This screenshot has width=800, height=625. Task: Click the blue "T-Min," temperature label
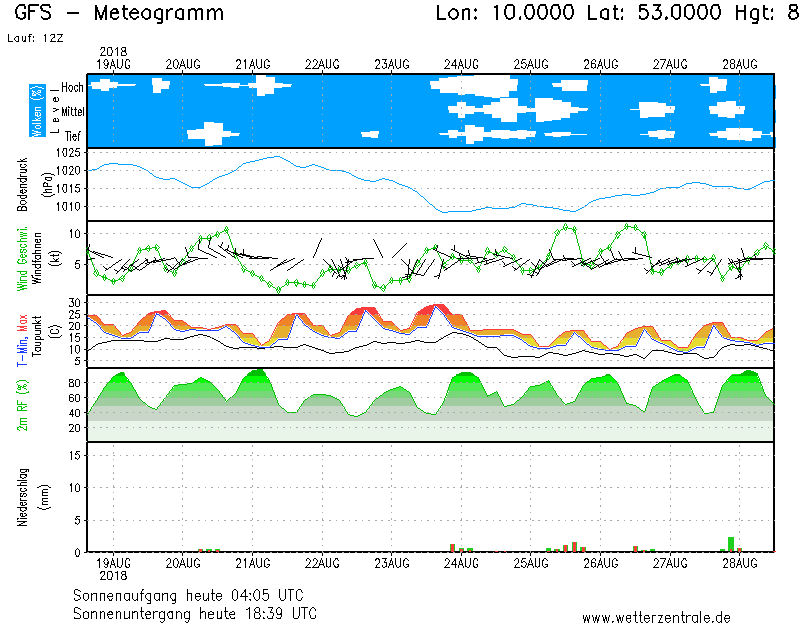[x=22, y=350]
